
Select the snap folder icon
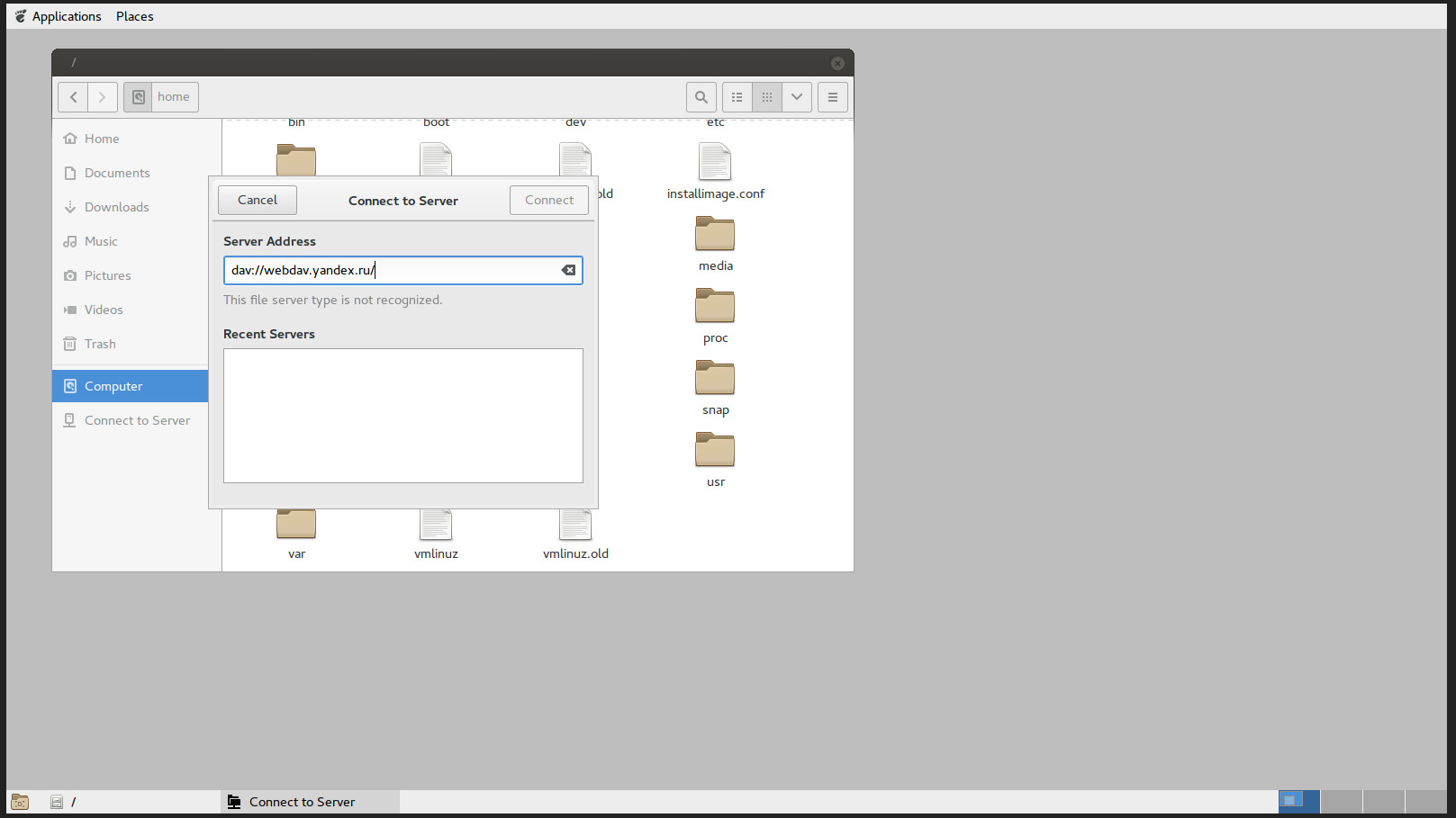point(715,378)
